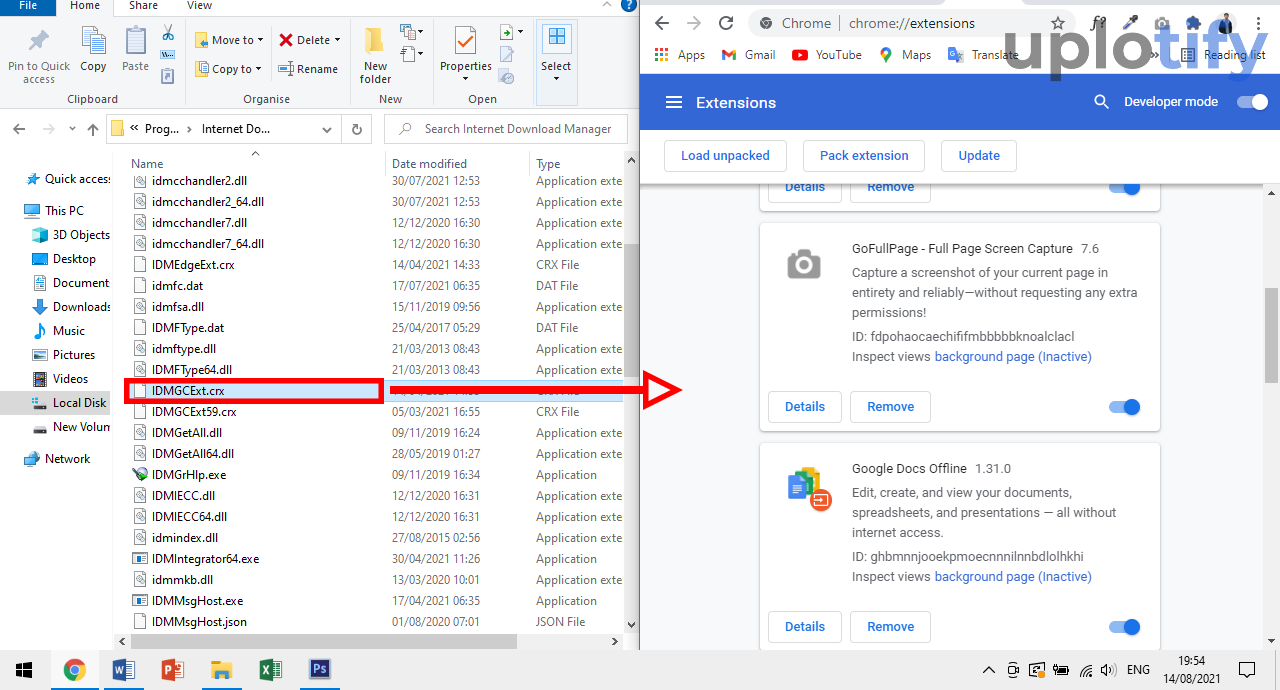This screenshot has width=1280, height=690.
Task: Select 3D Objects in navigation pane
Action: [70, 235]
